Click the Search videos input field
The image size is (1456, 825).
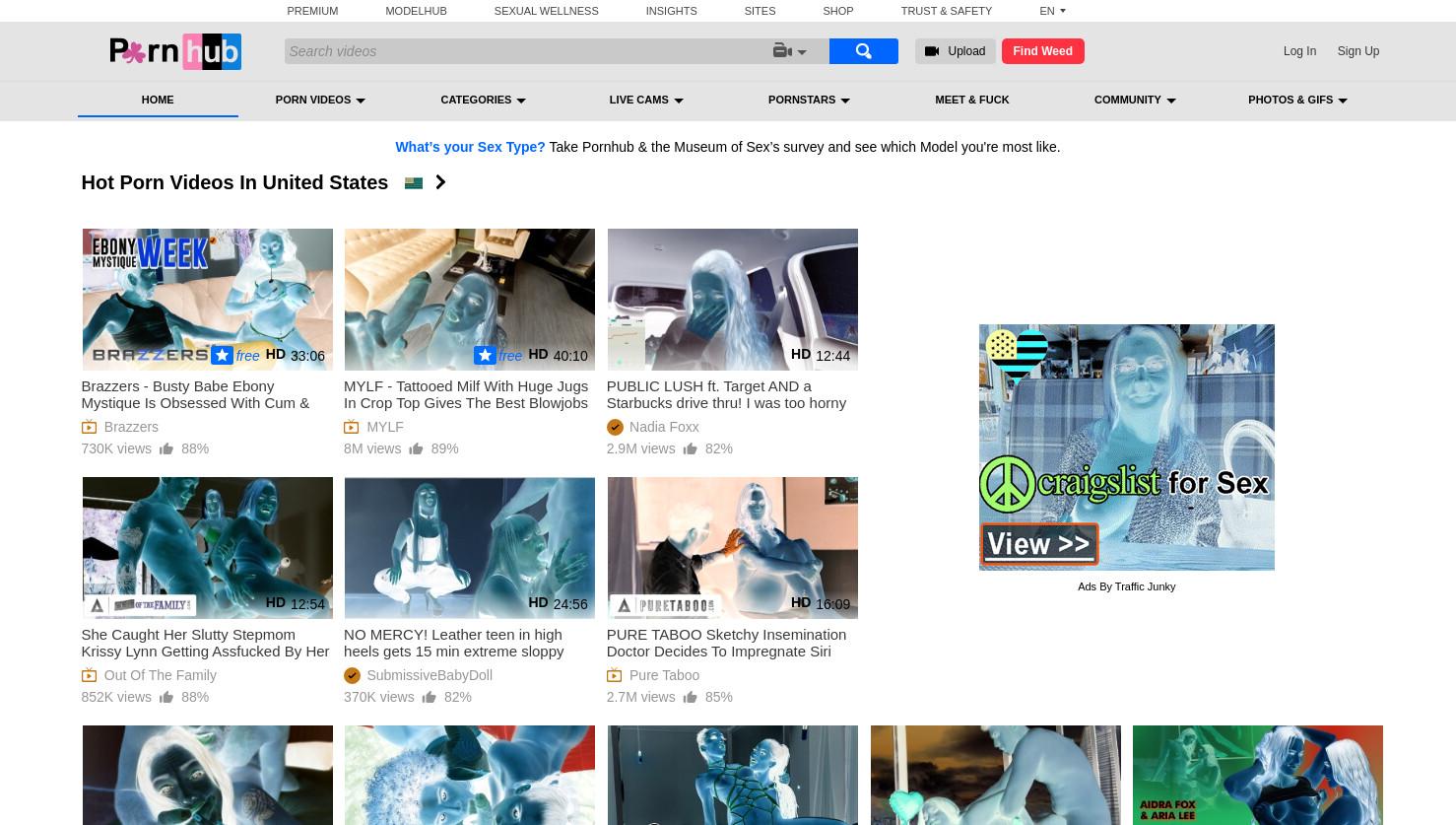527,51
